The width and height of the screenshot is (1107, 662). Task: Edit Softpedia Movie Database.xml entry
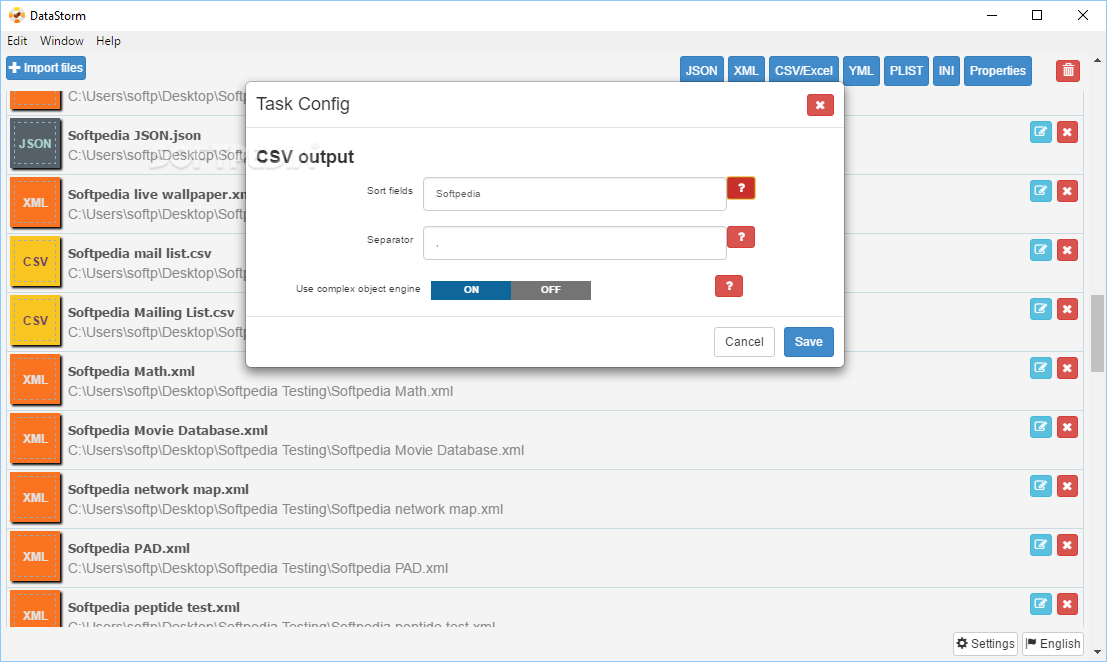coord(1041,427)
